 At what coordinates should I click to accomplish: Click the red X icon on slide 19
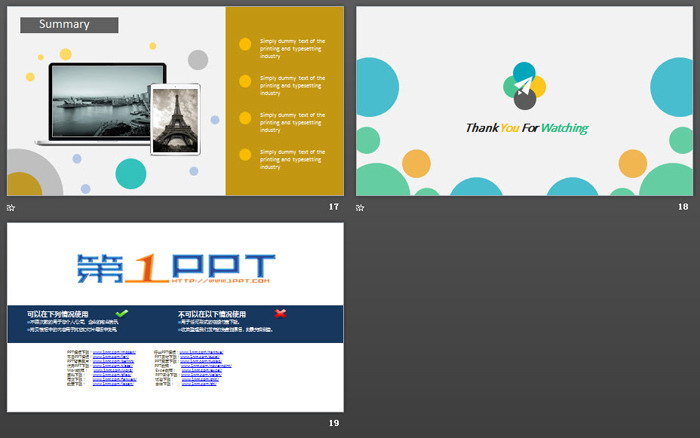pos(280,313)
